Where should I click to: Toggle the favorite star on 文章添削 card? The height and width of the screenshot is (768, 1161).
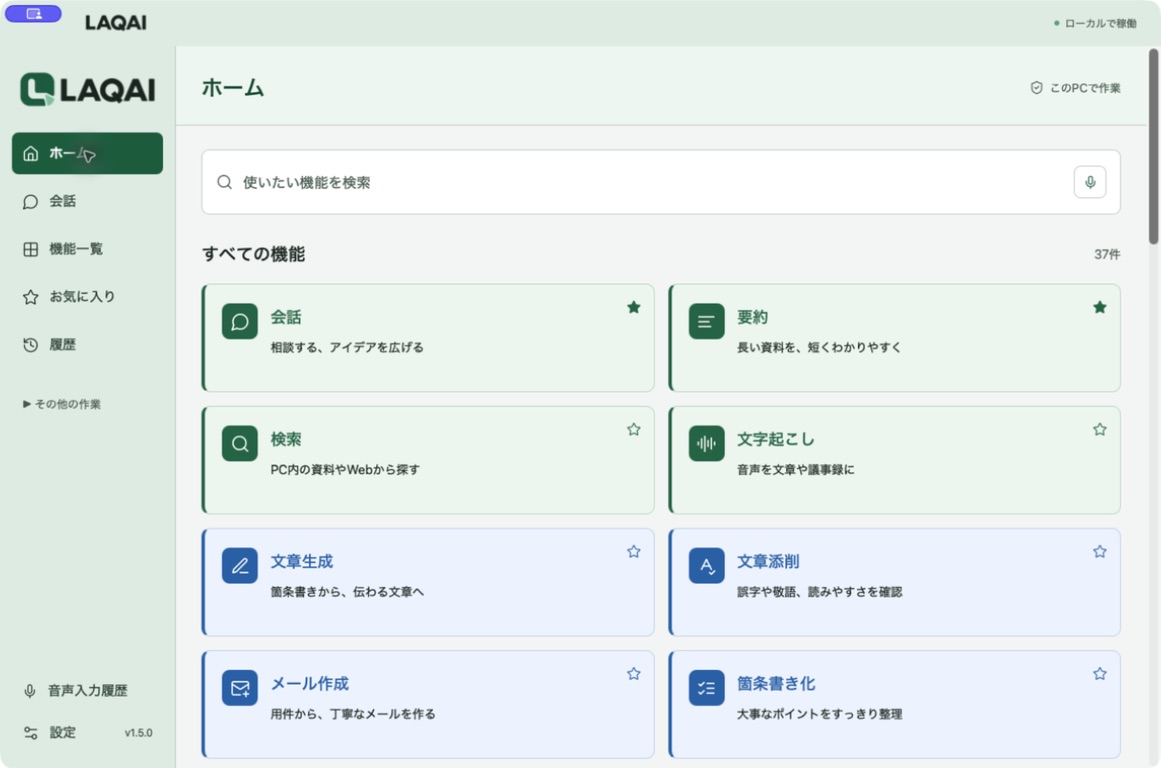(x=1100, y=552)
